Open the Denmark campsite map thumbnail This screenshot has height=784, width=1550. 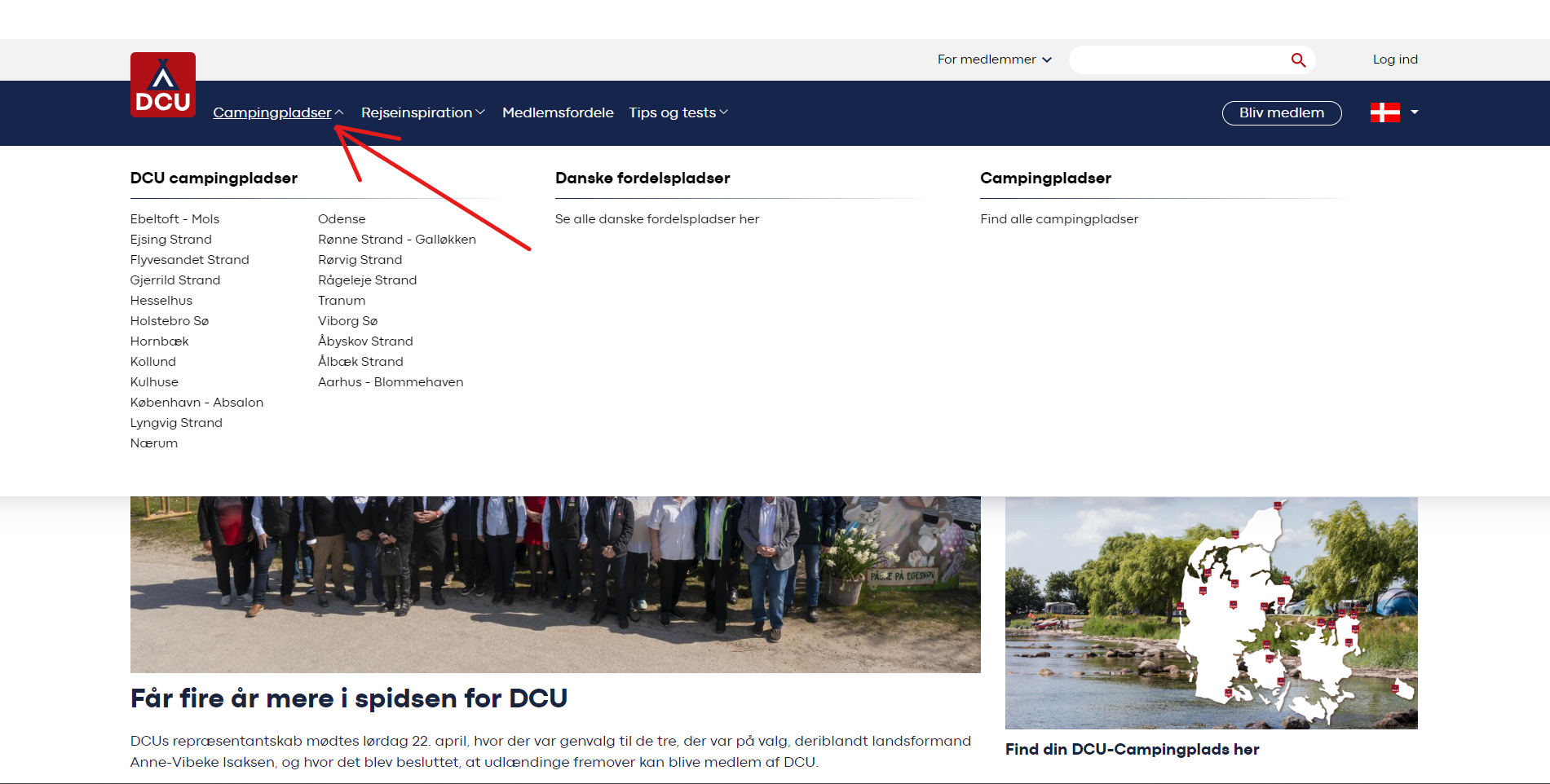1211,613
